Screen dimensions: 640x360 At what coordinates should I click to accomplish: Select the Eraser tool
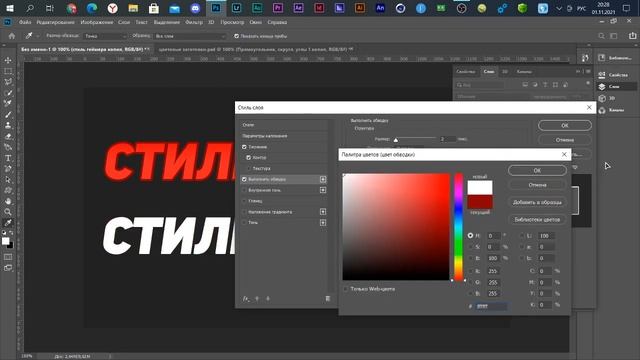click(x=8, y=136)
